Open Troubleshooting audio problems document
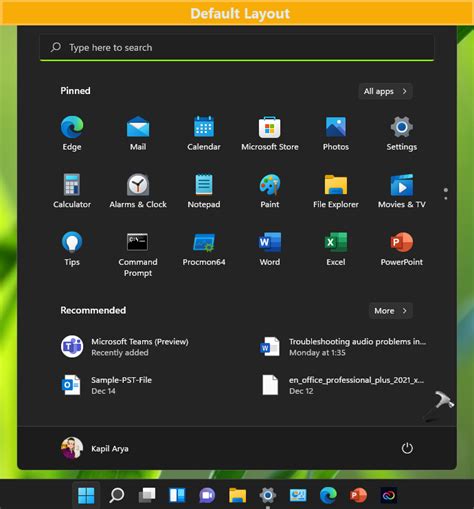 click(343, 347)
